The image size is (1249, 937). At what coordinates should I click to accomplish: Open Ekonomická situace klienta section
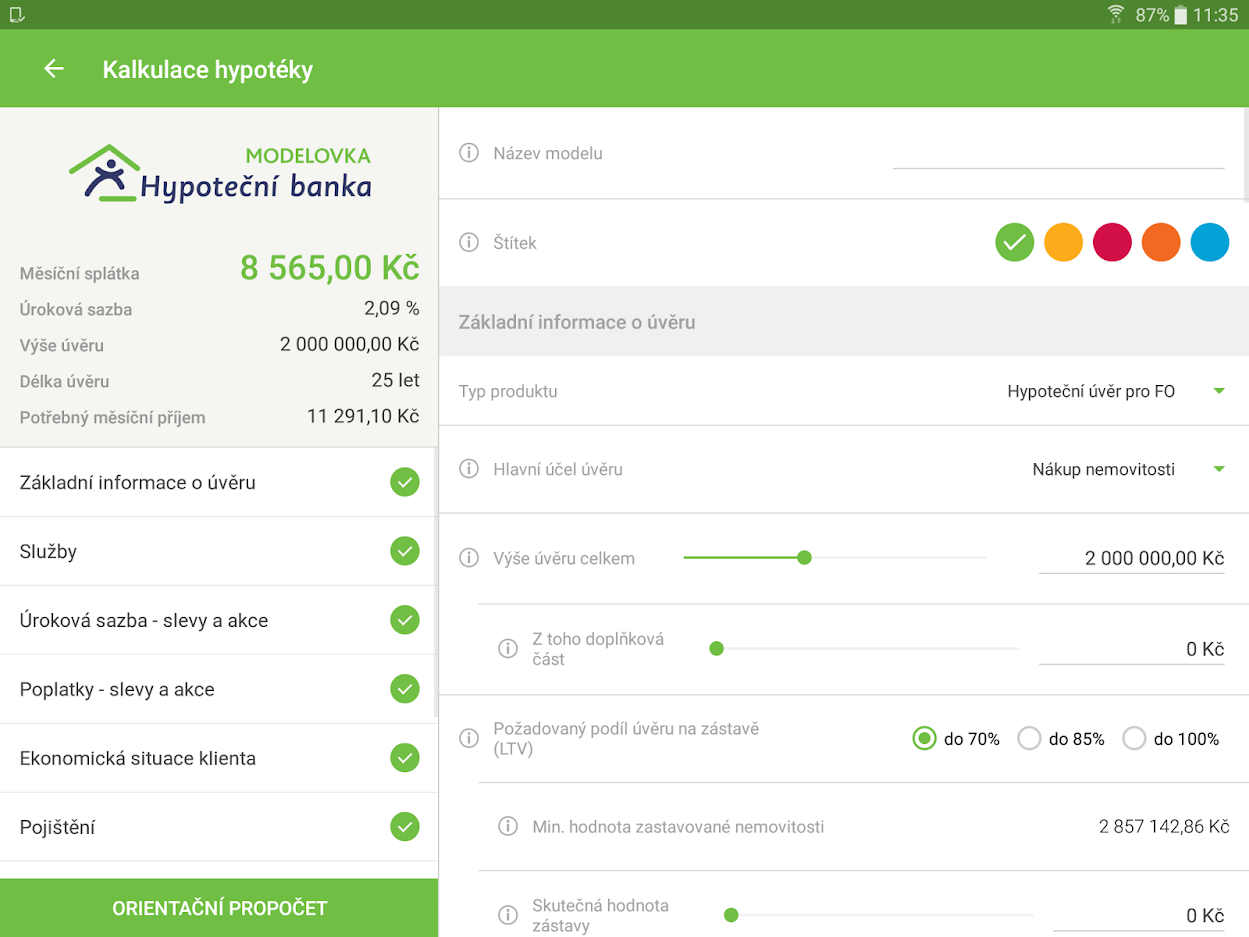(x=219, y=758)
